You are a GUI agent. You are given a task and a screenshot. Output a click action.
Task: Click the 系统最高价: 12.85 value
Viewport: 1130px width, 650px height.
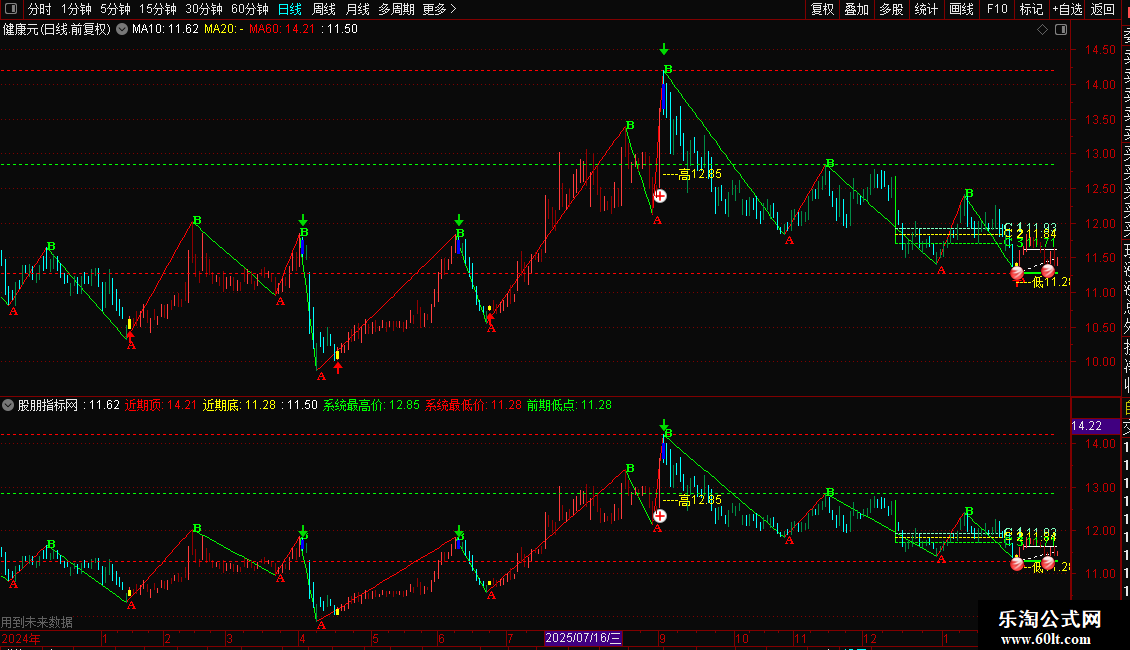[x=370, y=405]
